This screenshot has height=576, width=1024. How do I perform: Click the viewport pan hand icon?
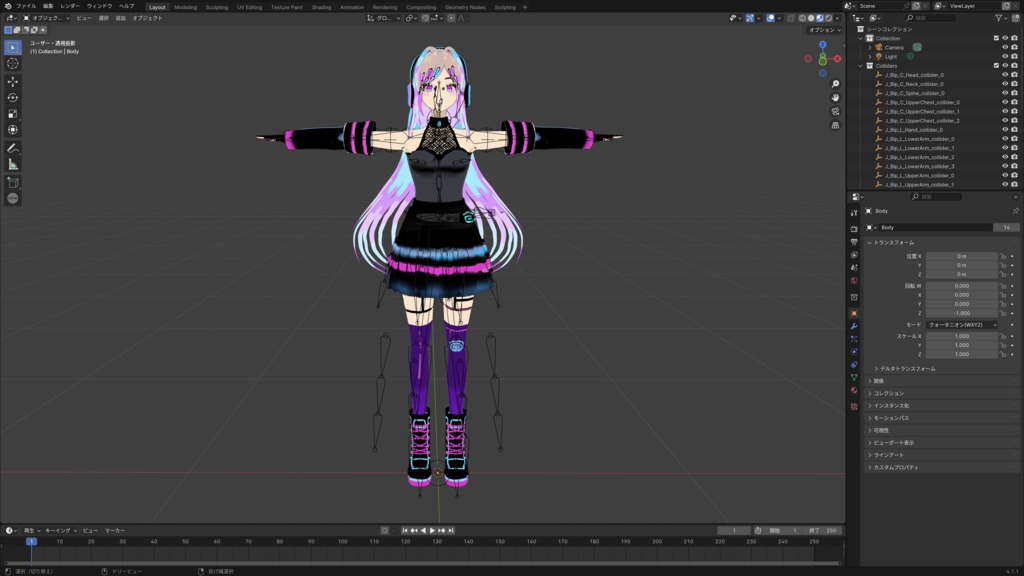coord(835,98)
